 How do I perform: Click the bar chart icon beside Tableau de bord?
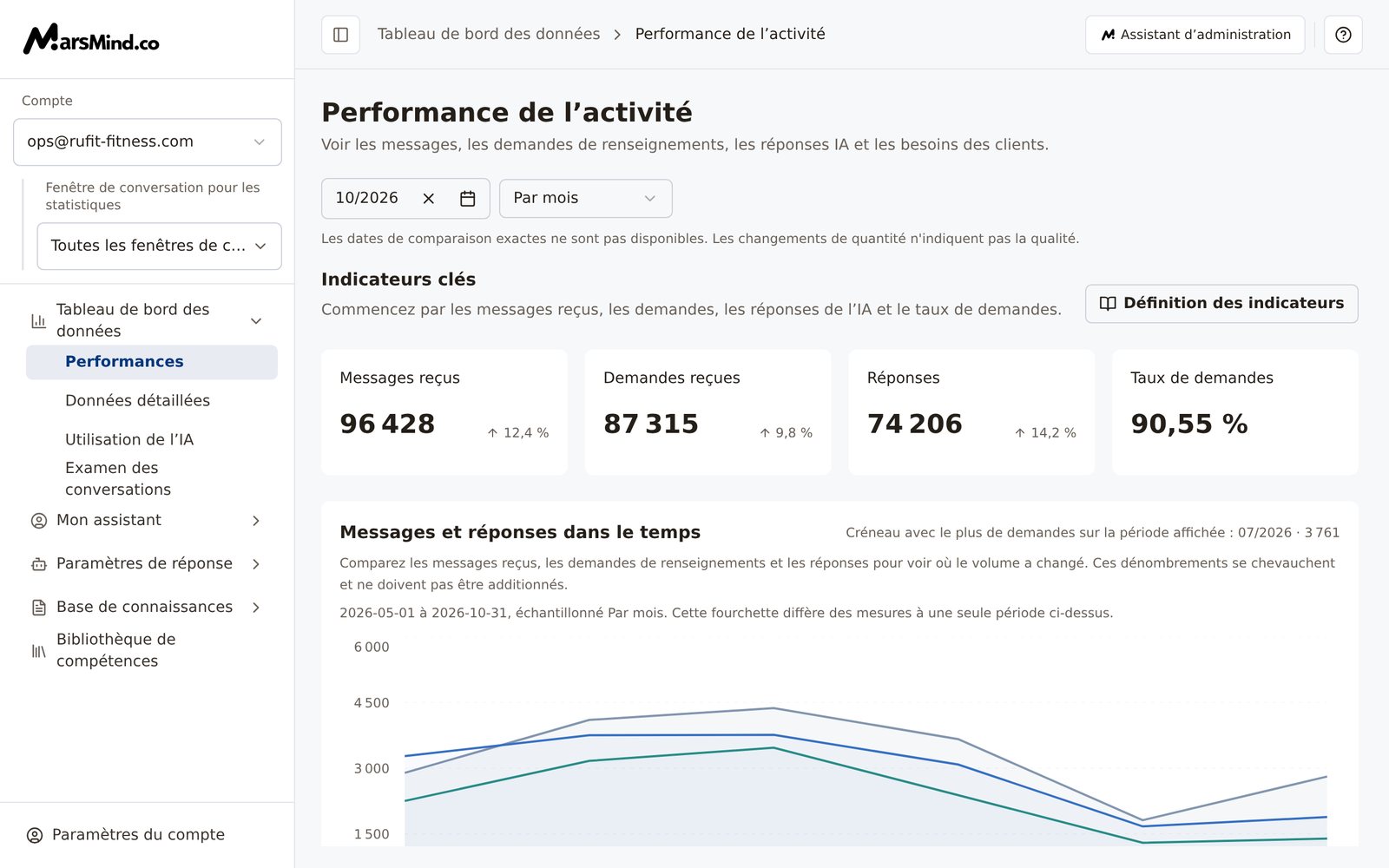pyautogui.click(x=39, y=321)
